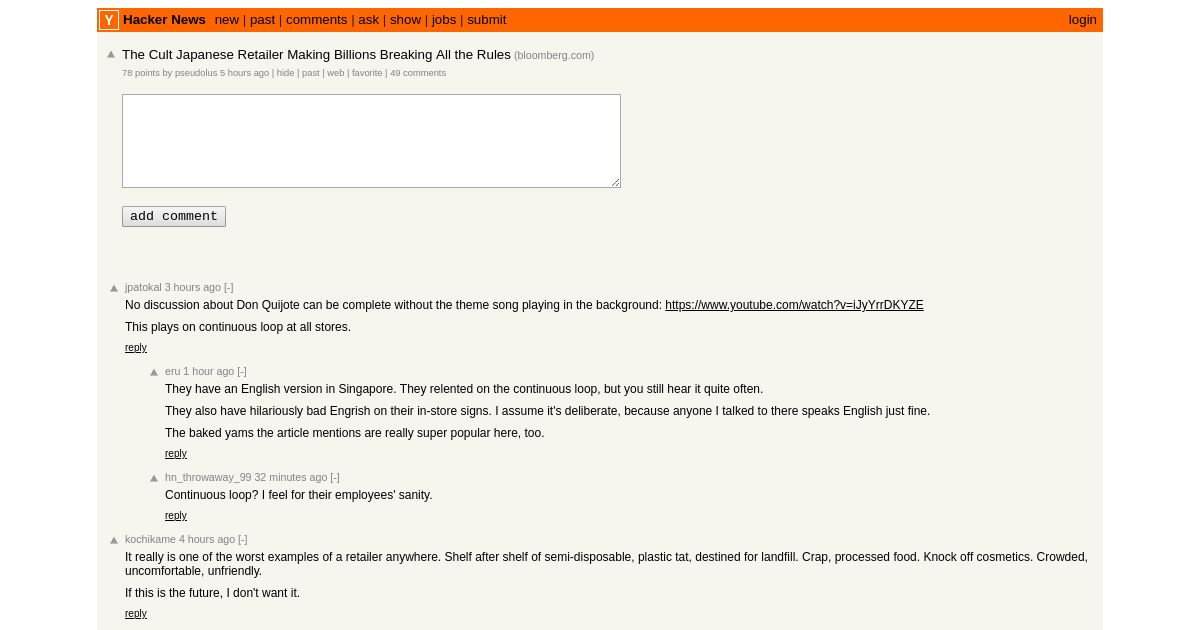Favorite this story
The height and width of the screenshot is (630, 1200).
(367, 73)
